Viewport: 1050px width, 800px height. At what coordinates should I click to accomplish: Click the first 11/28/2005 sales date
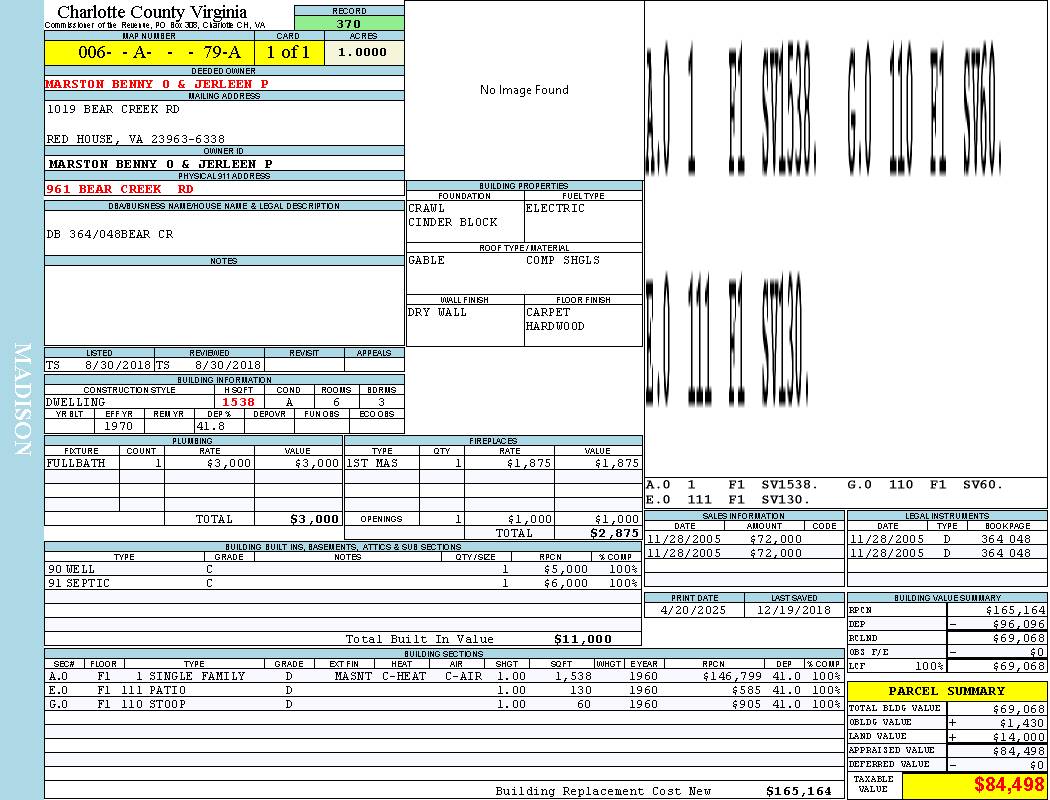(684, 540)
